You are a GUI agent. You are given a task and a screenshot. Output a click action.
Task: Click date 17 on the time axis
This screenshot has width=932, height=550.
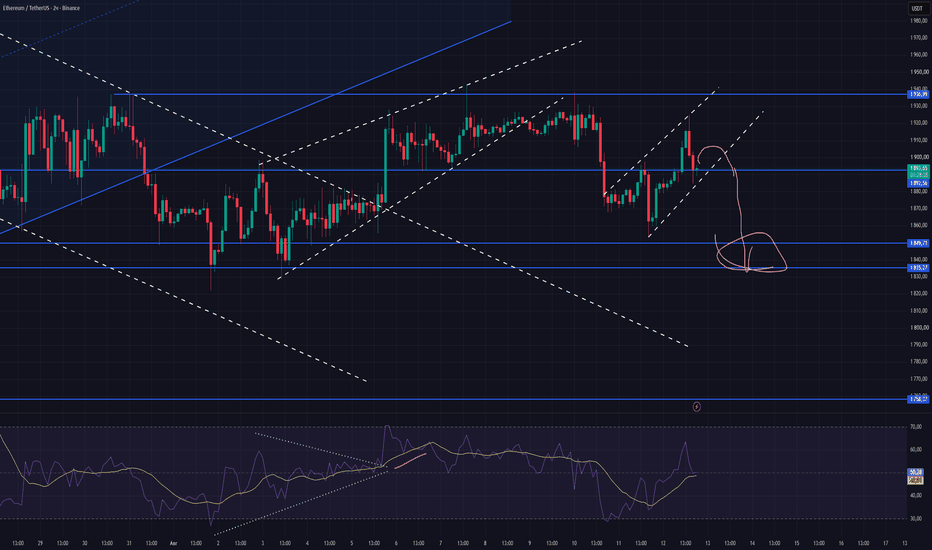pyautogui.click(x=886, y=543)
